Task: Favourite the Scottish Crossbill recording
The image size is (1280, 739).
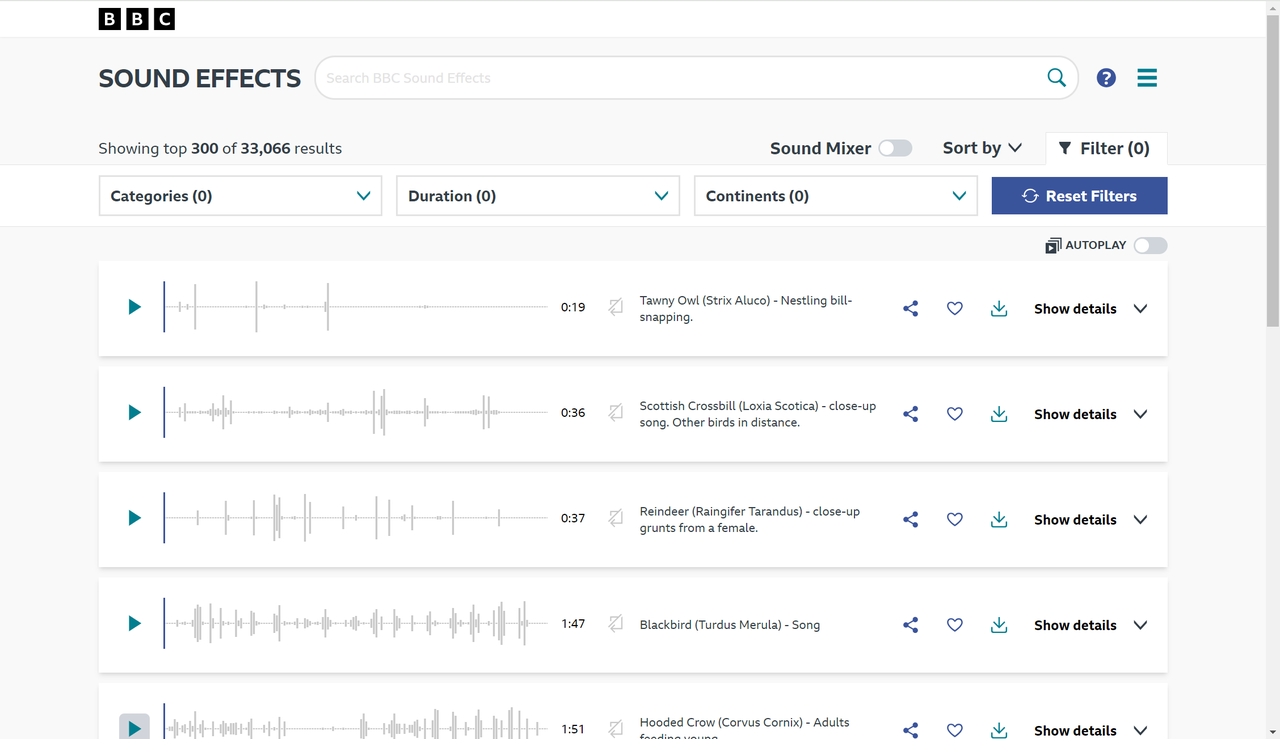Action: [954, 413]
